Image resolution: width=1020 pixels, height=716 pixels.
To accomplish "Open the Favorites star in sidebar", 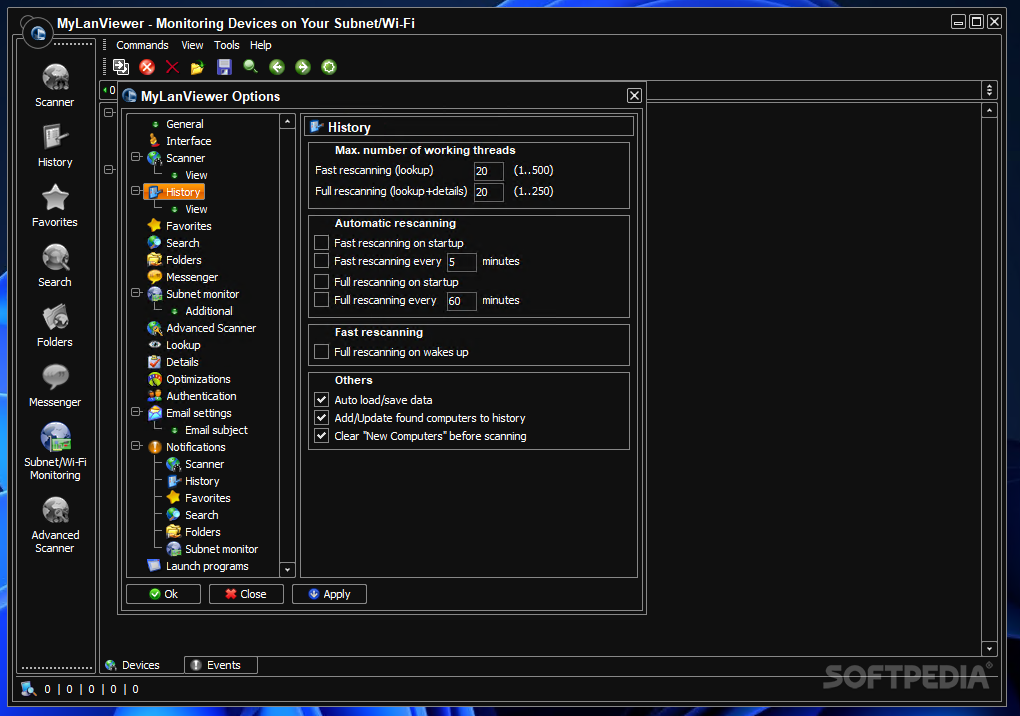I will click(x=55, y=206).
